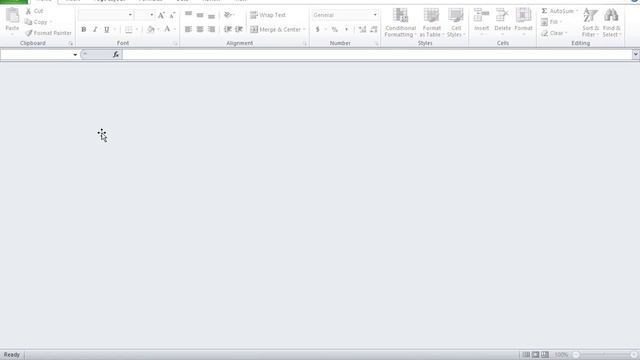Click the Increase Font Size icon
640x360 pixels.
[161, 15]
